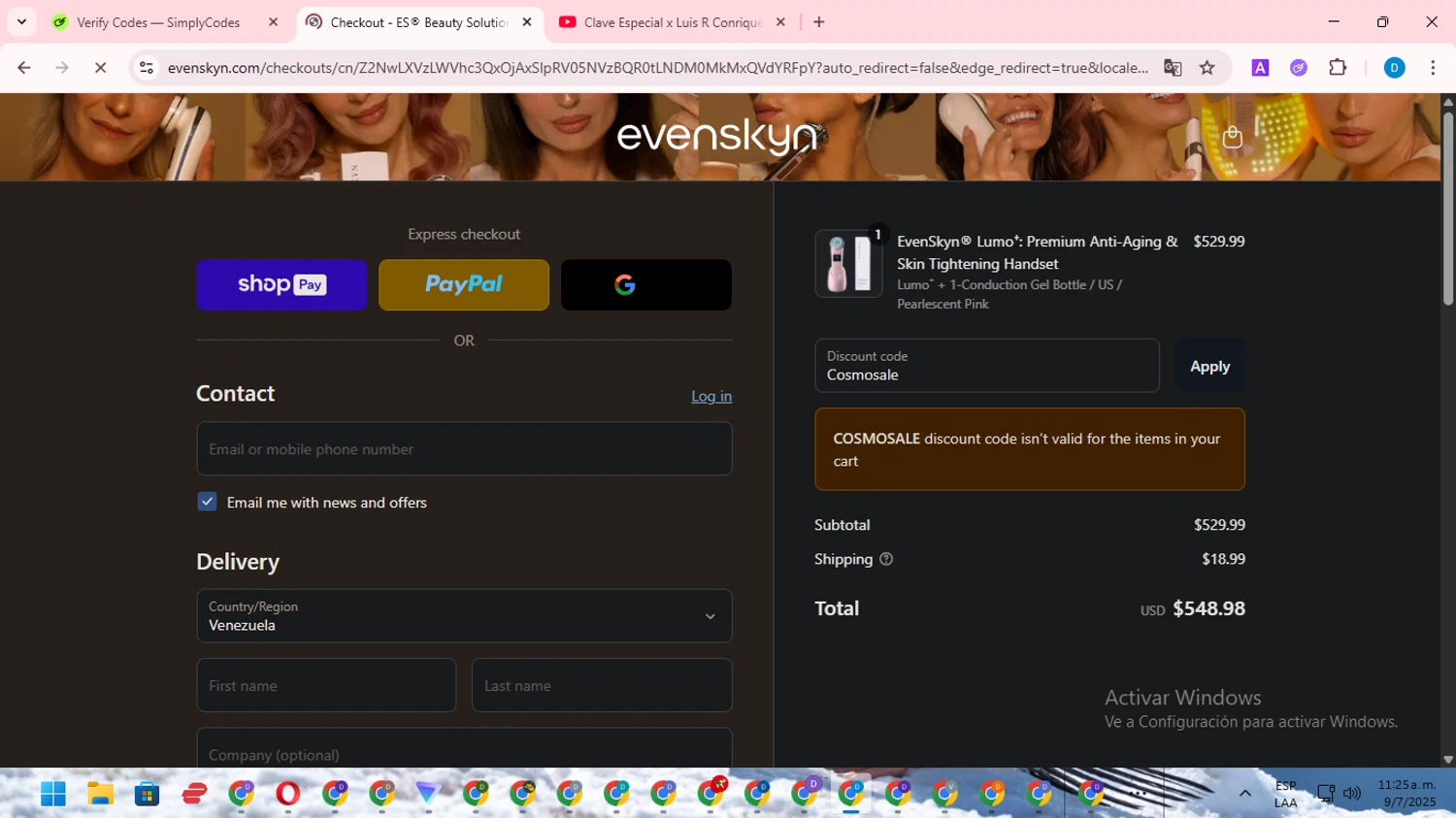The height and width of the screenshot is (818, 1456).
Task: Select the Checkout - ES Beauty Solutions tab
Action: coord(418,22)
